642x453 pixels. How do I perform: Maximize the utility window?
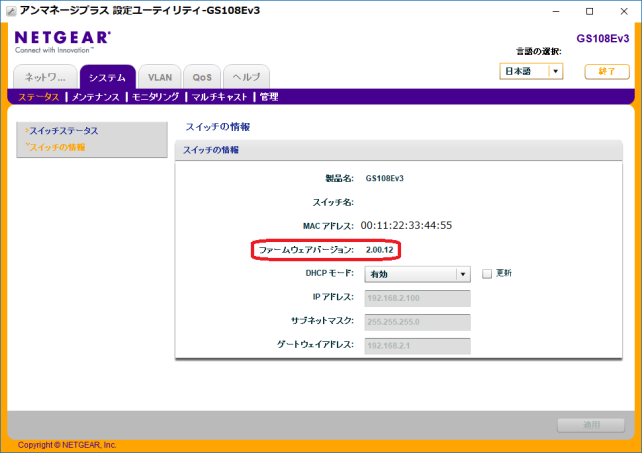[x=590, y=11]
